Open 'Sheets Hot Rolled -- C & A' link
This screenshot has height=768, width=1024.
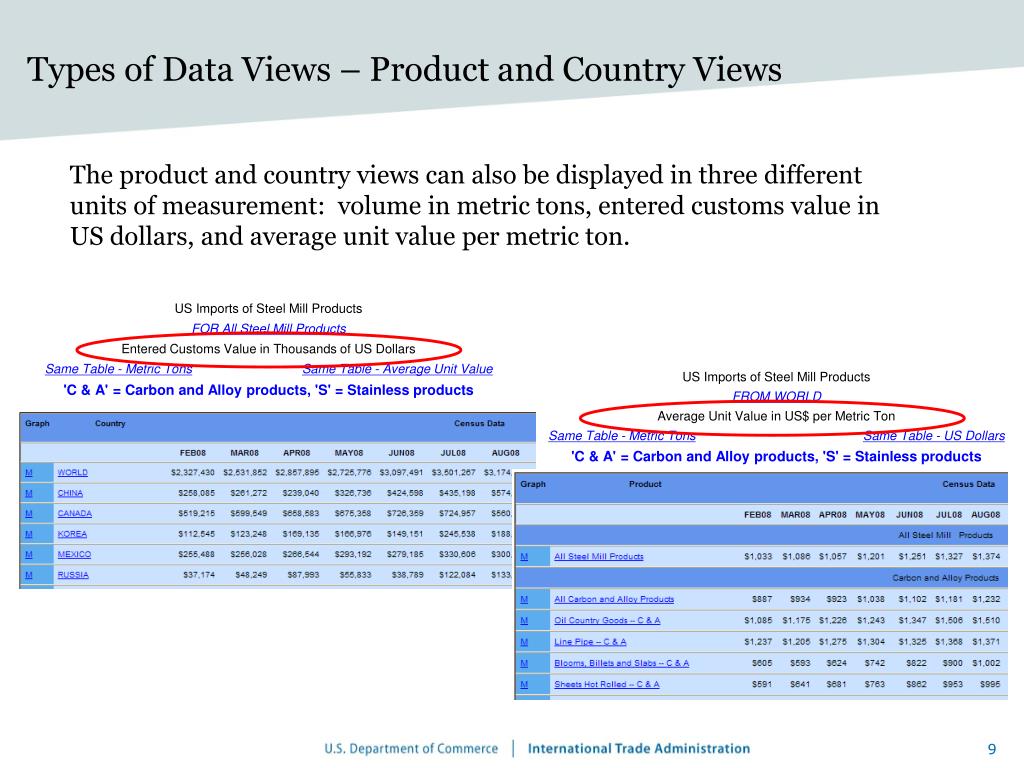607,684
